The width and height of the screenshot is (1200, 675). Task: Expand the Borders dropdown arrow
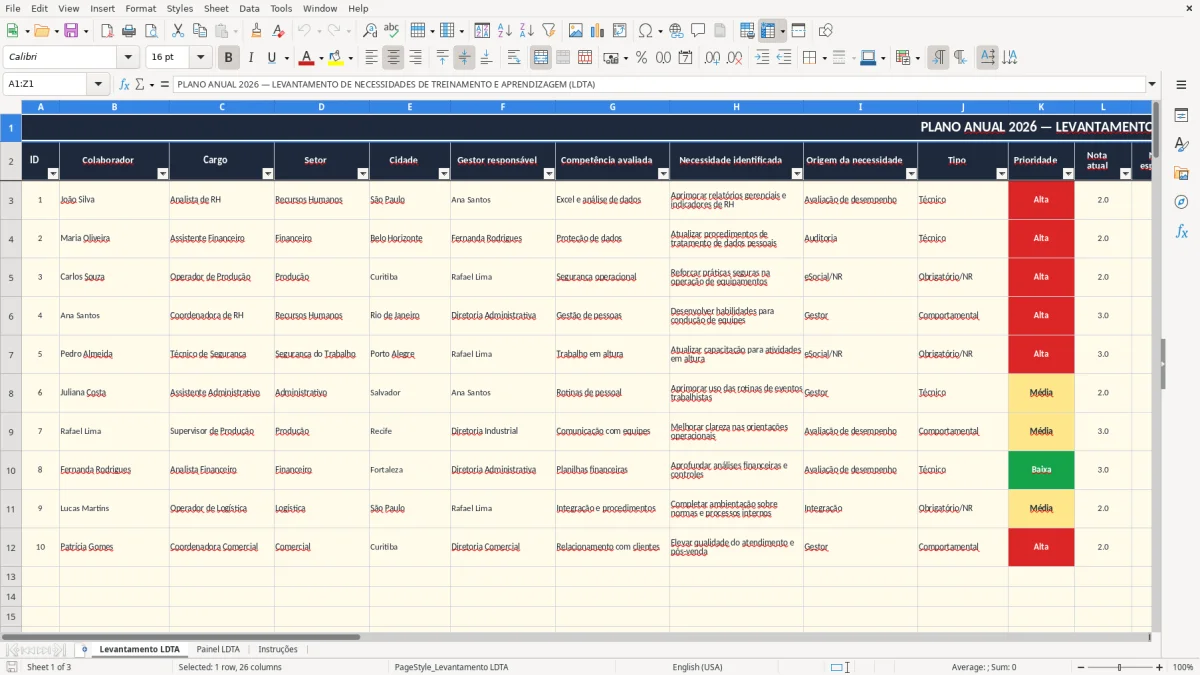(x=824, y=58)
